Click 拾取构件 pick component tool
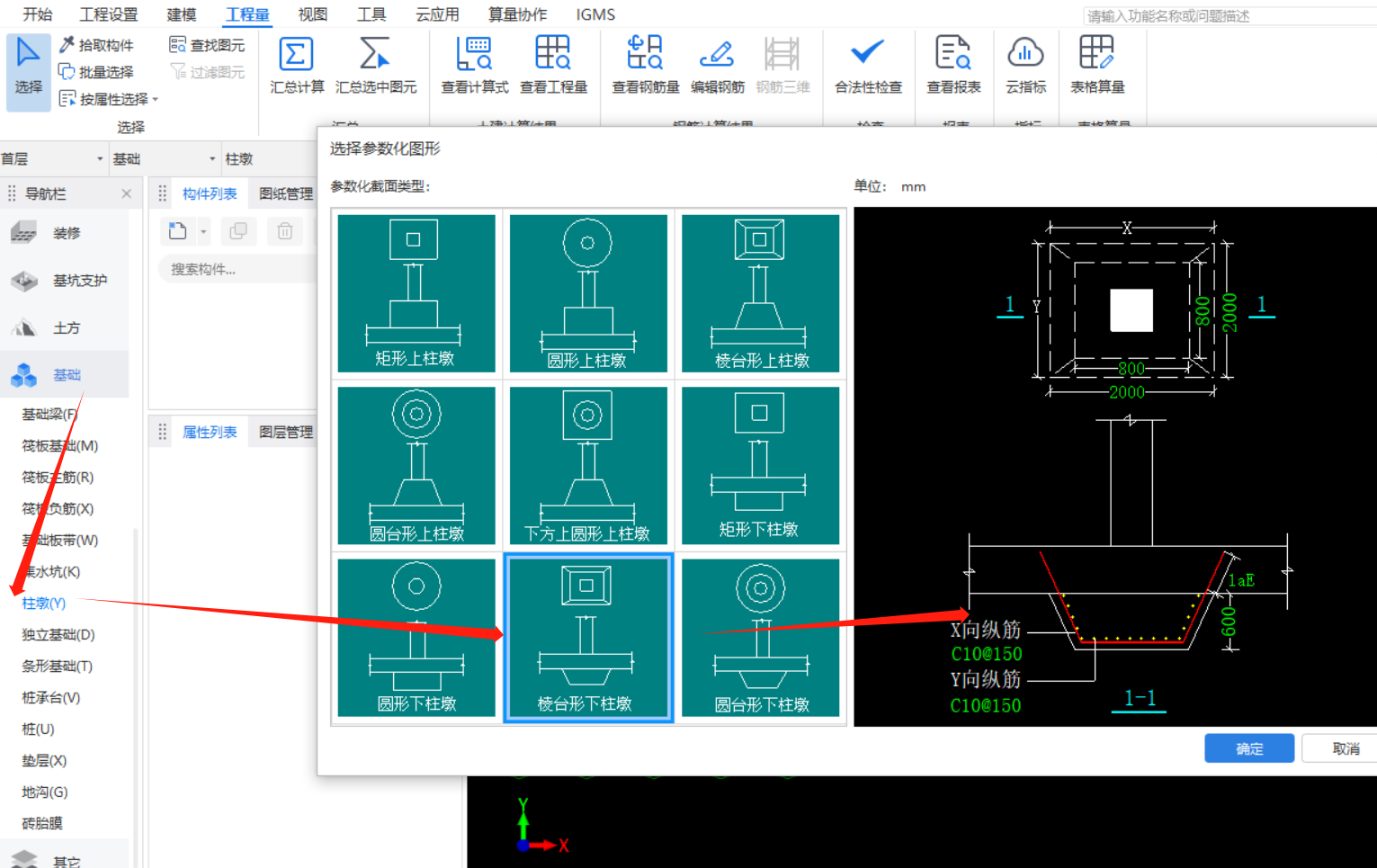This screenshot has width=1377, height=868. (x=96, y=45)
